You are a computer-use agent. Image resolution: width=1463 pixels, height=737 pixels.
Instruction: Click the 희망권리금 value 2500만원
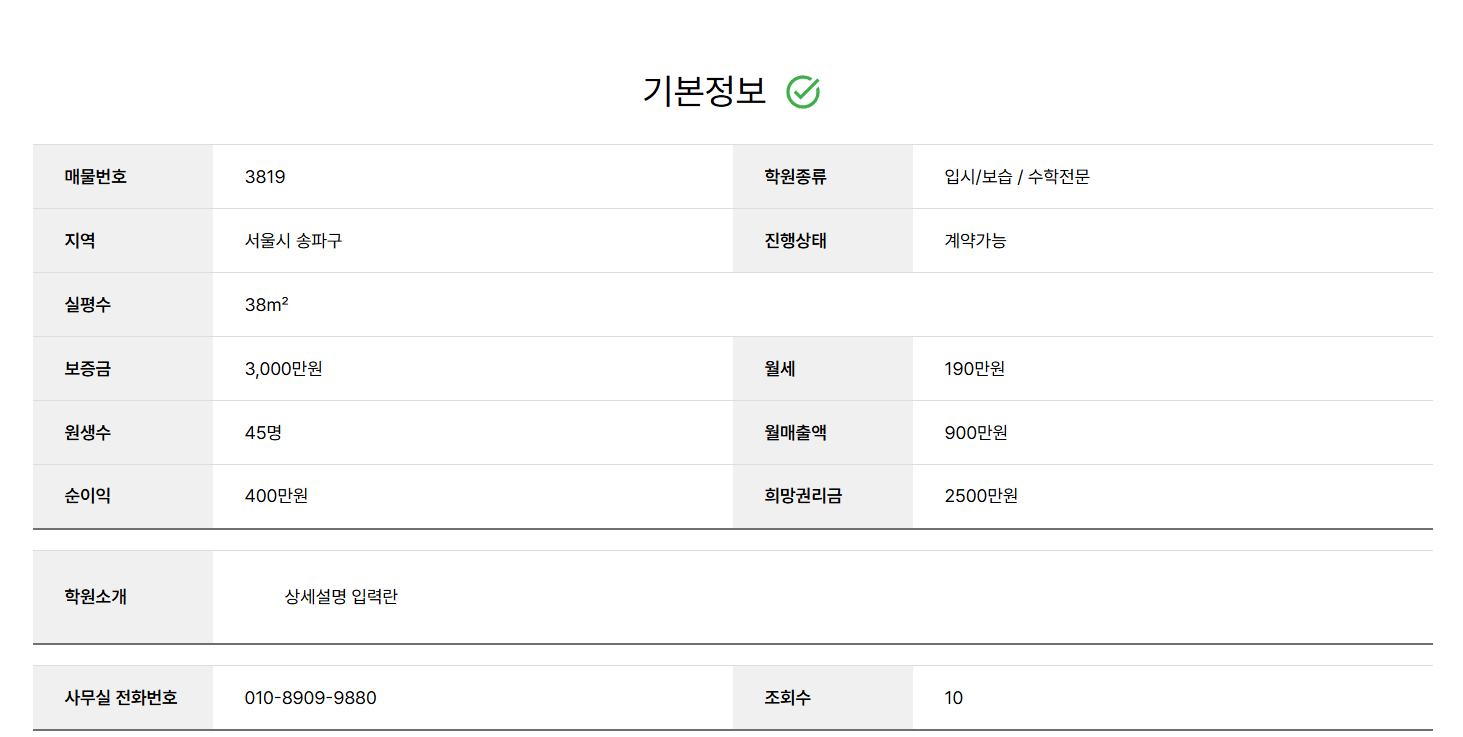(980, 496)
